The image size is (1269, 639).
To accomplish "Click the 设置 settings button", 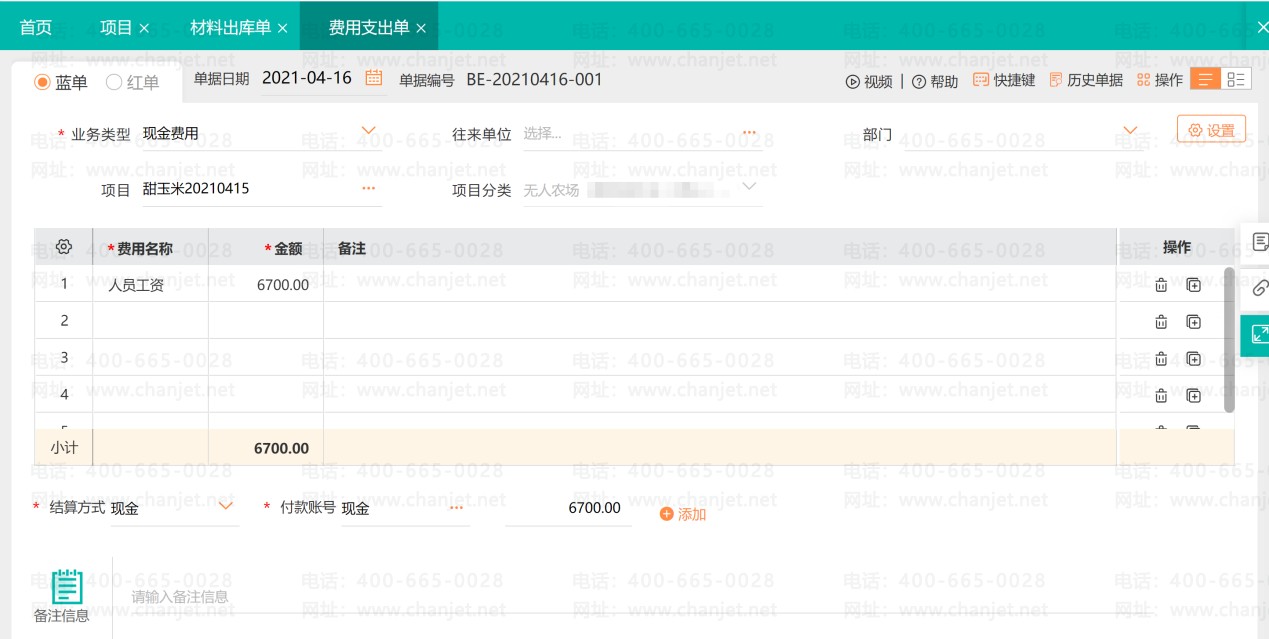I will tap(1212, 130).
